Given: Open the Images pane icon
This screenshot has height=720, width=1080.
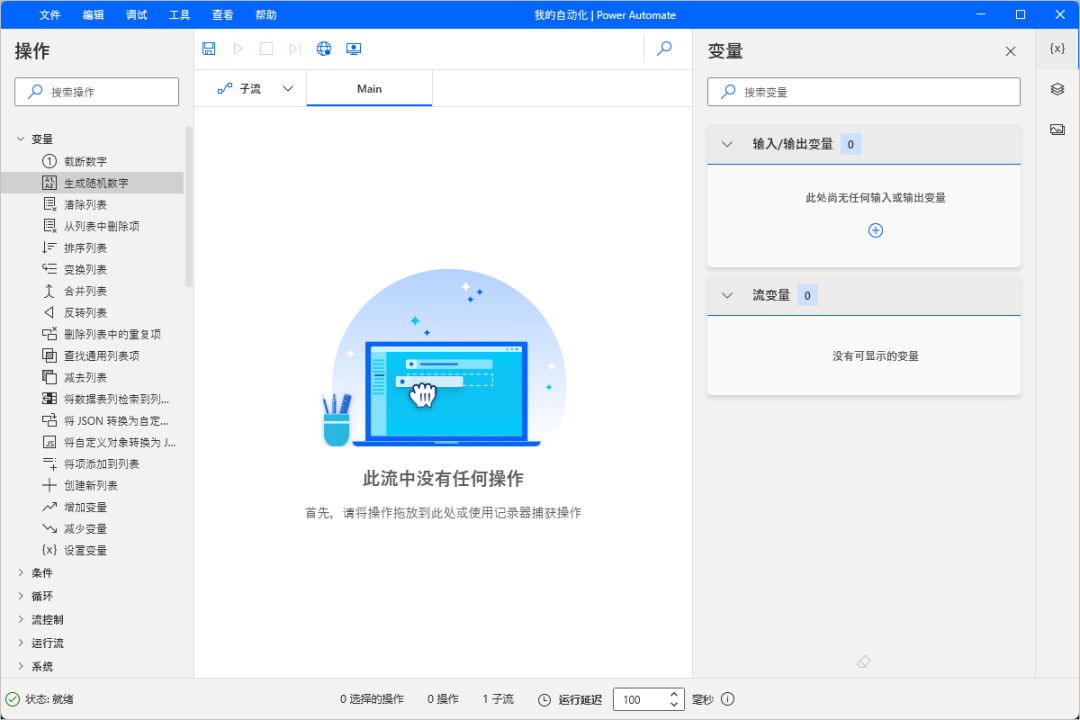Looking at the screenshot, I should point(1057,130).
